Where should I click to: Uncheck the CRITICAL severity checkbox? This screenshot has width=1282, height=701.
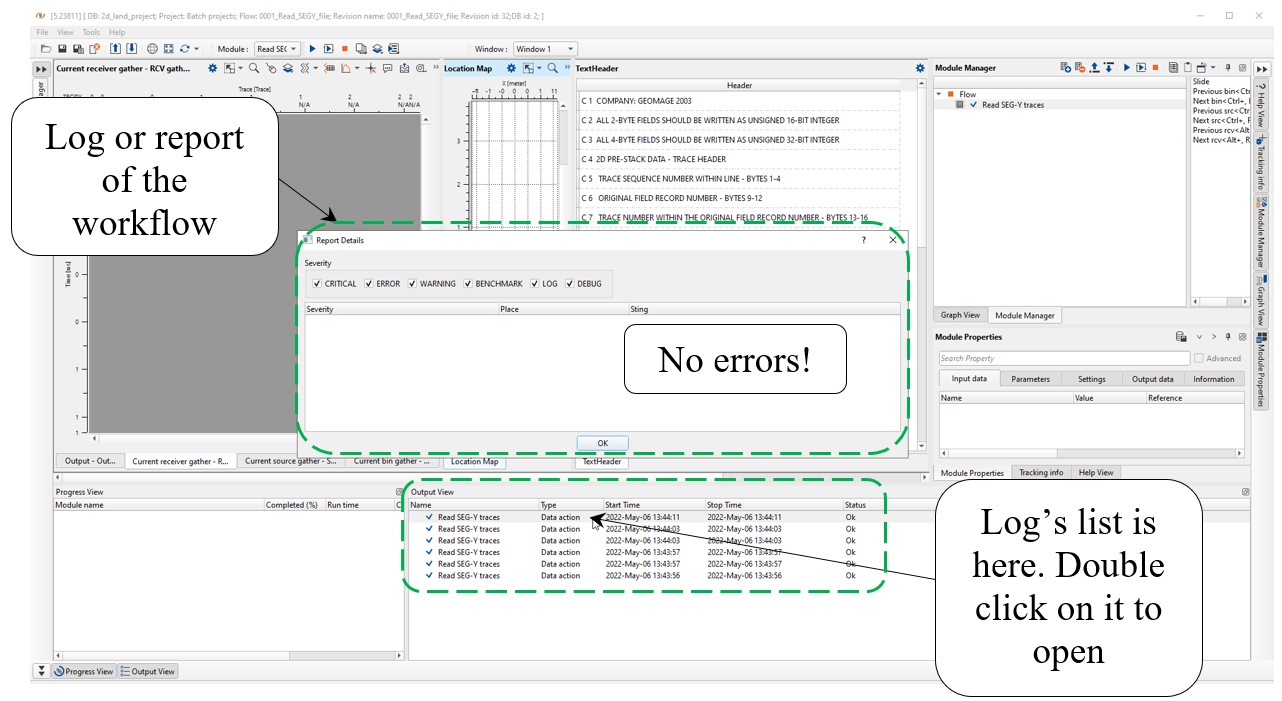[x=317, y=284]
